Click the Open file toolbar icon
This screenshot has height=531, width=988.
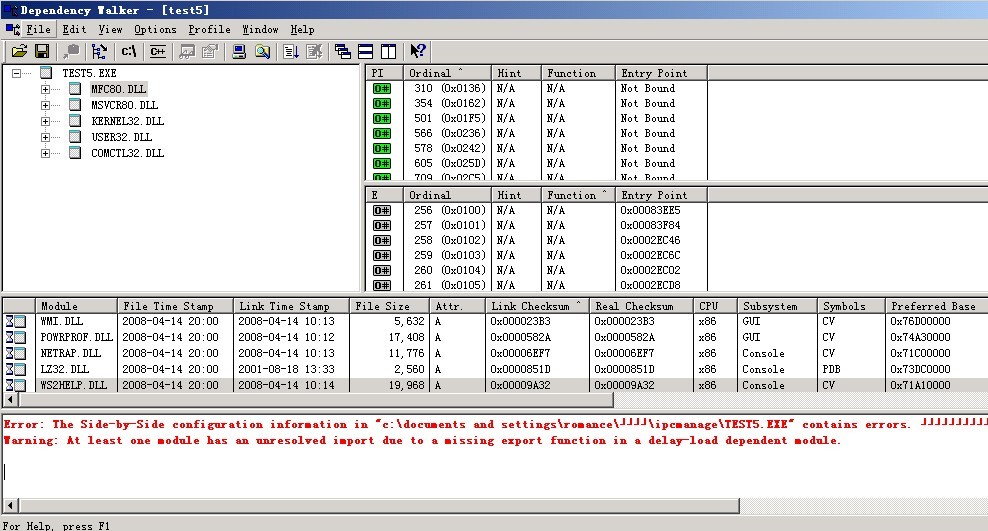tap(19, 51)
